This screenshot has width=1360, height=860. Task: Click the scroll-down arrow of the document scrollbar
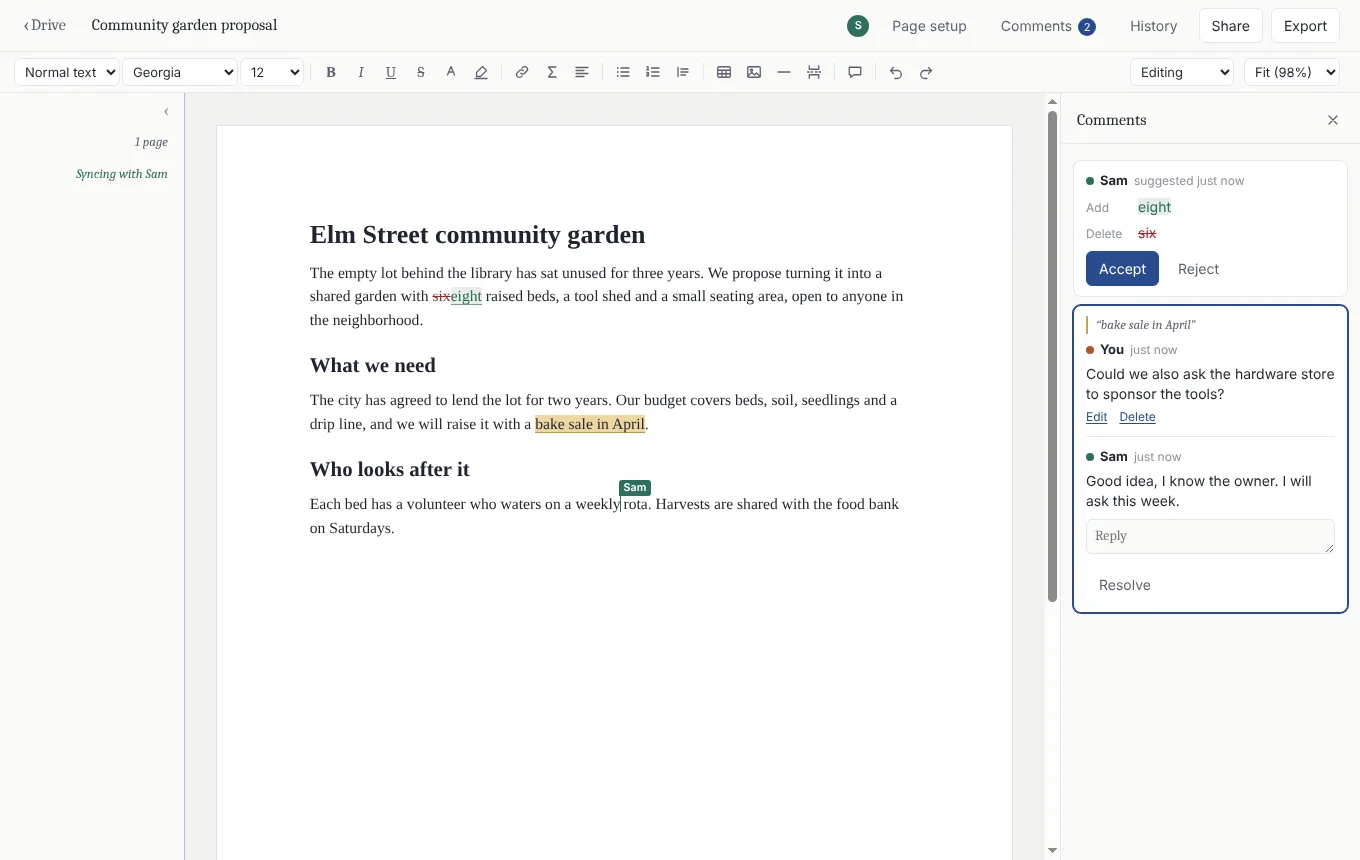point(1052,851)
